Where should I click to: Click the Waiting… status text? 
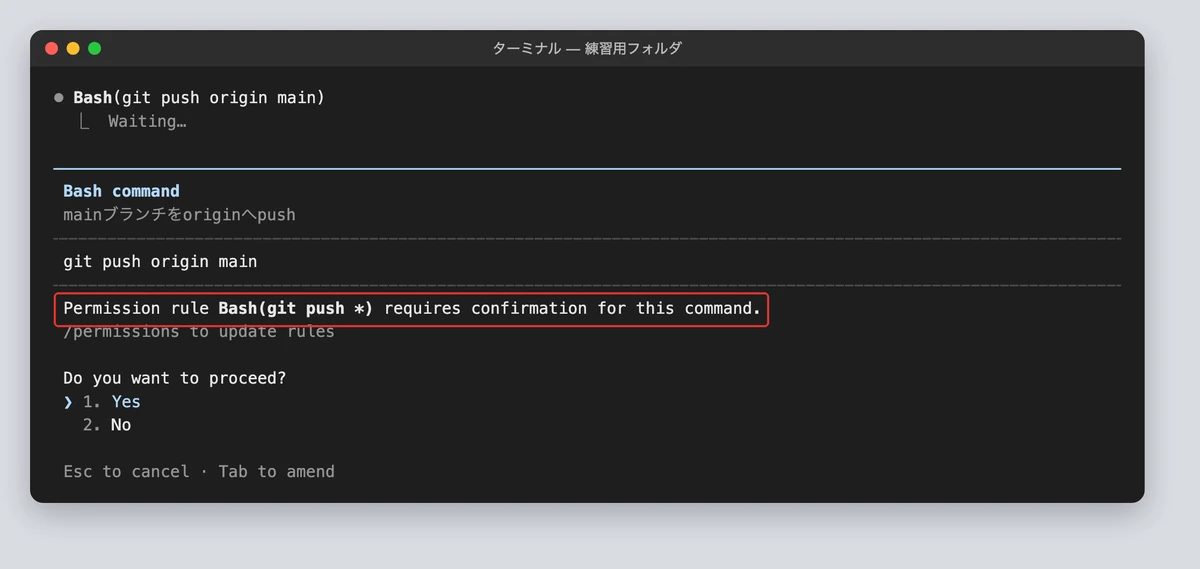tap(147, 122)
